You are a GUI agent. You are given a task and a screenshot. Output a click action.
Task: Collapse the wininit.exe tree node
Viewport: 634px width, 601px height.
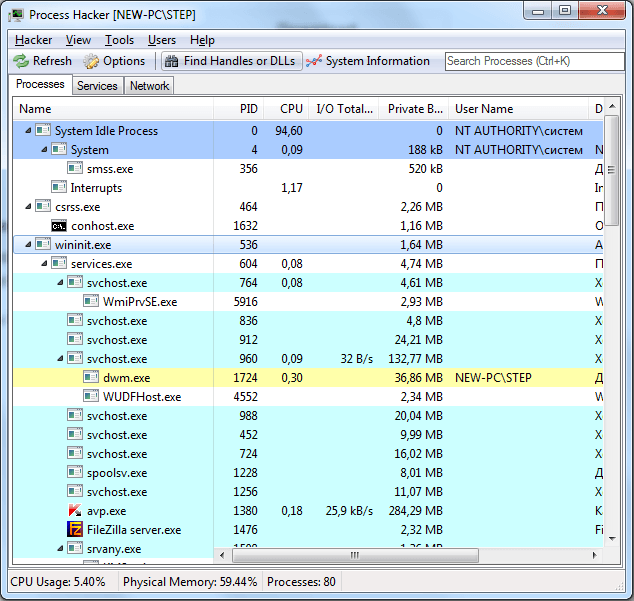pos(28,245)
